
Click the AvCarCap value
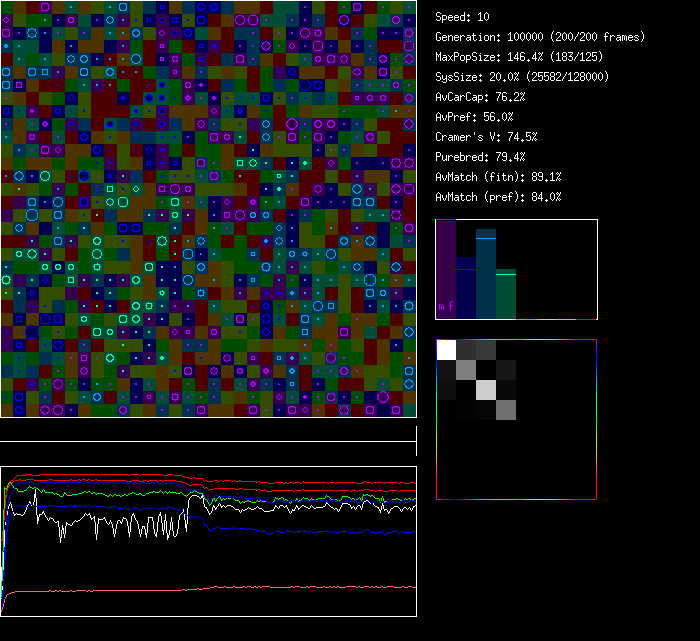[x=480, y=97]
